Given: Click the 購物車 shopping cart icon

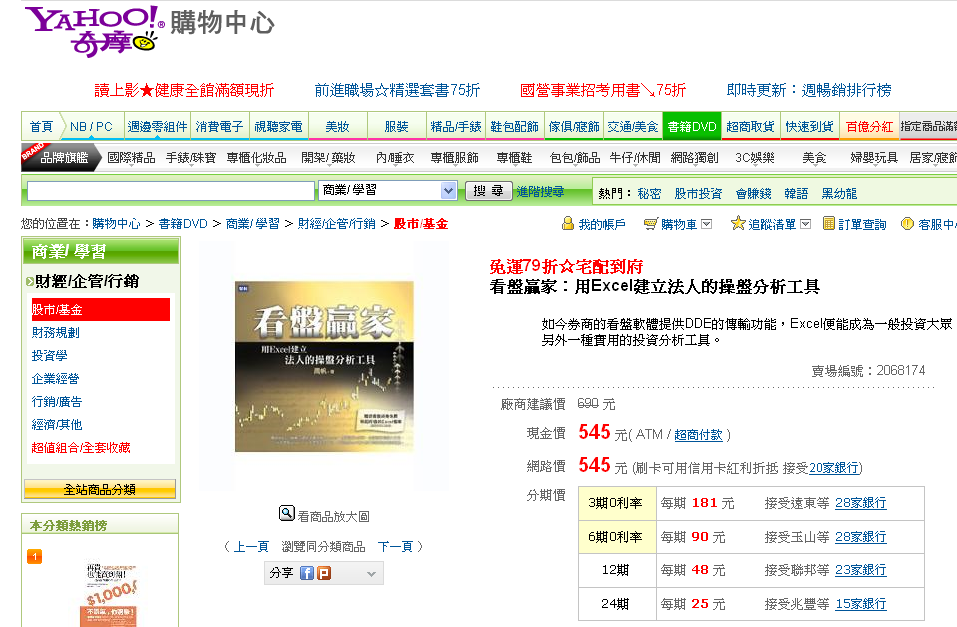Looking at the screenshot, I should click(x=651, y=224).
